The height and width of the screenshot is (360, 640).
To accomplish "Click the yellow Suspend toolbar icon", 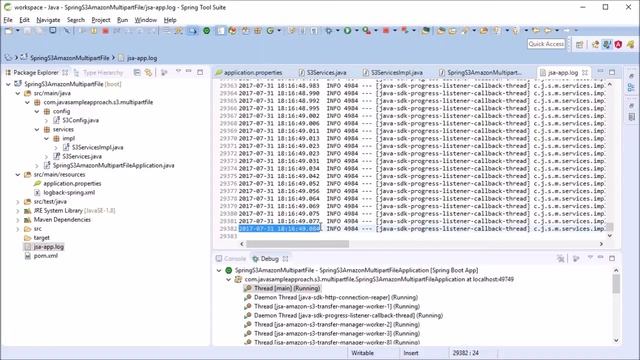I will click(x=94, y=31).
